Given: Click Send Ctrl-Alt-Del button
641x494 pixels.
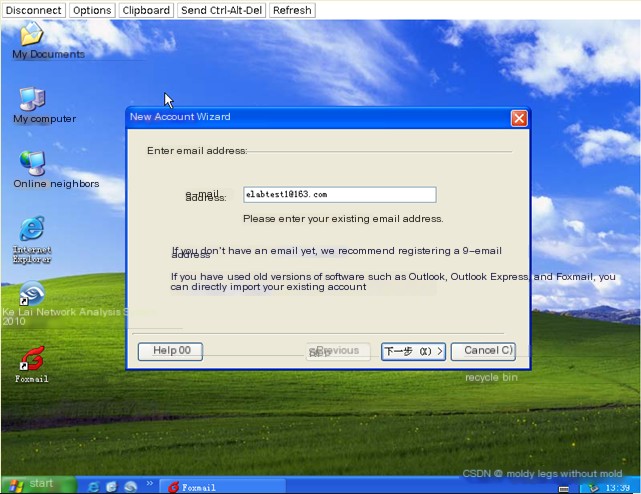Looking at the screenshot, I should (222, 10).
